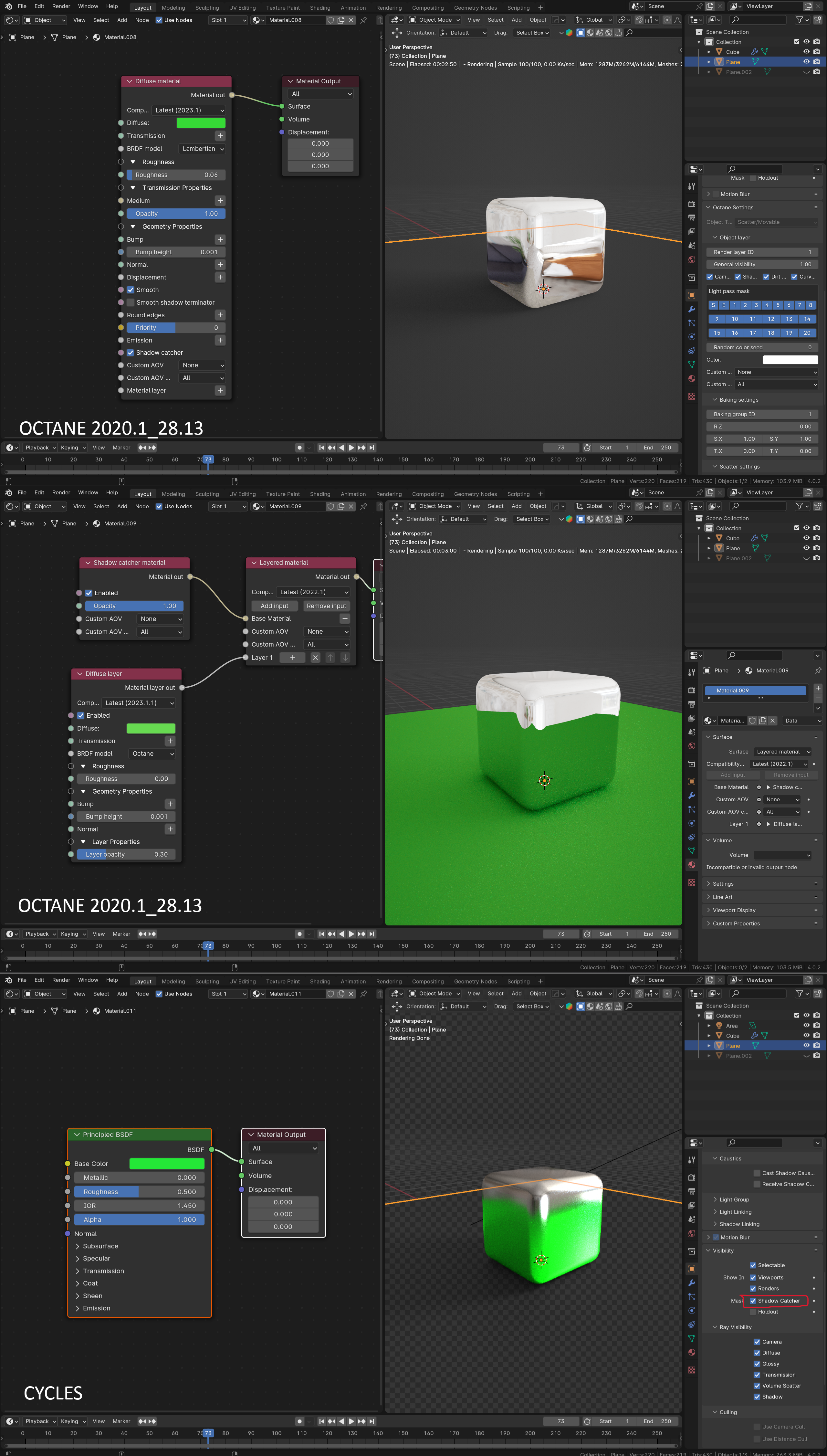
Task: Uncheck the red-circled Shadow Catcher checkbox
Action: pyautogui.click(x=753, y=1300)
